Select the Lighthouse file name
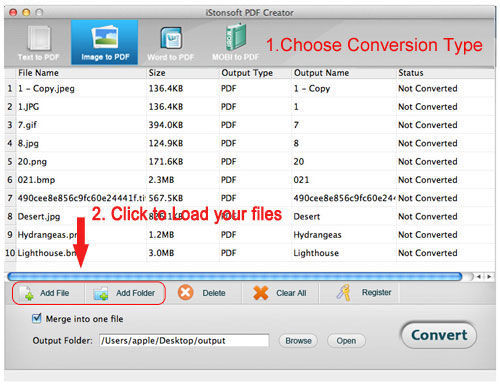500x386 pixels. (x=46, y=253)
